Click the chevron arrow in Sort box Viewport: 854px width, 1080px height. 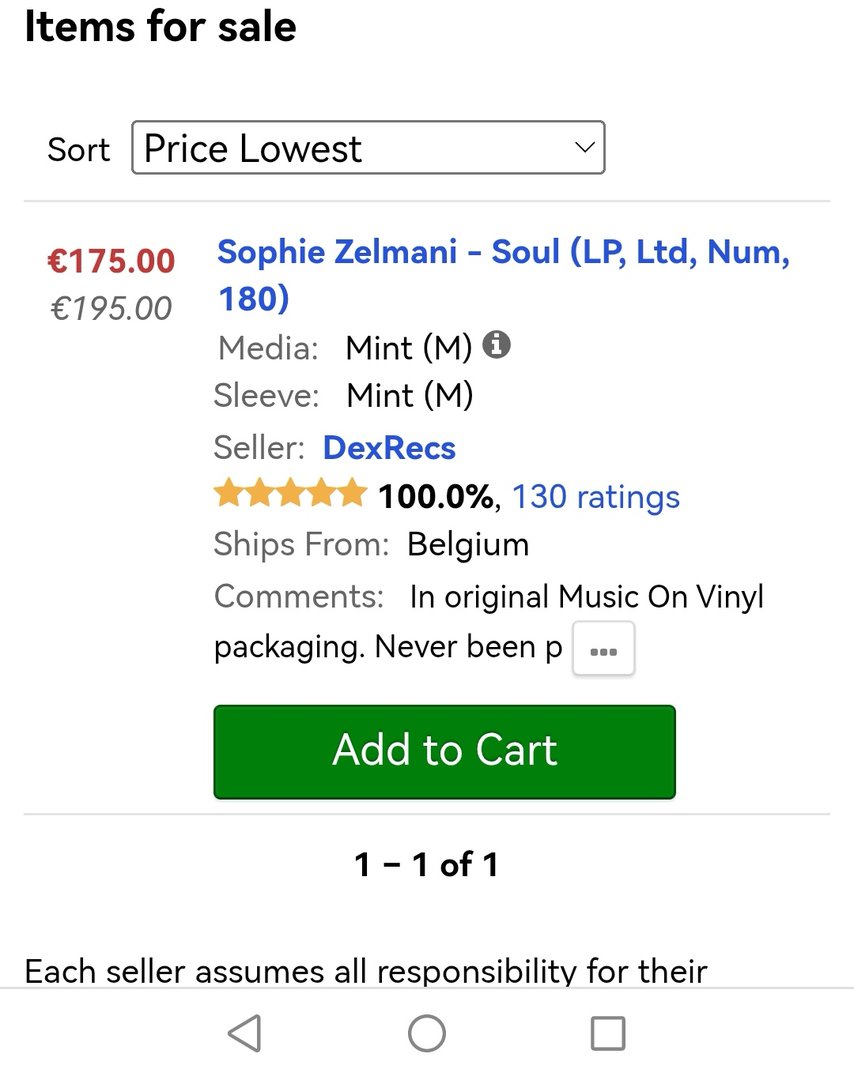[x=584, y=148]
